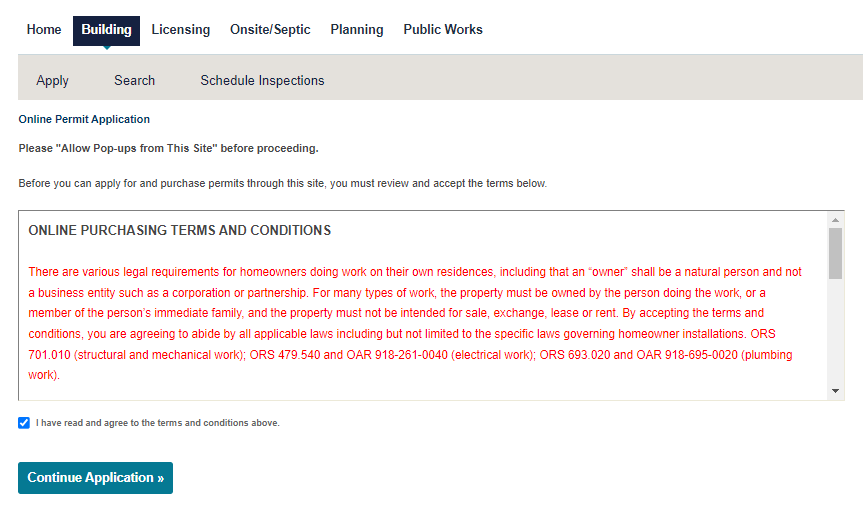
Task: Click the terms box scrollbar thumb
Action: pyautogui.click(x=835, y=252)
